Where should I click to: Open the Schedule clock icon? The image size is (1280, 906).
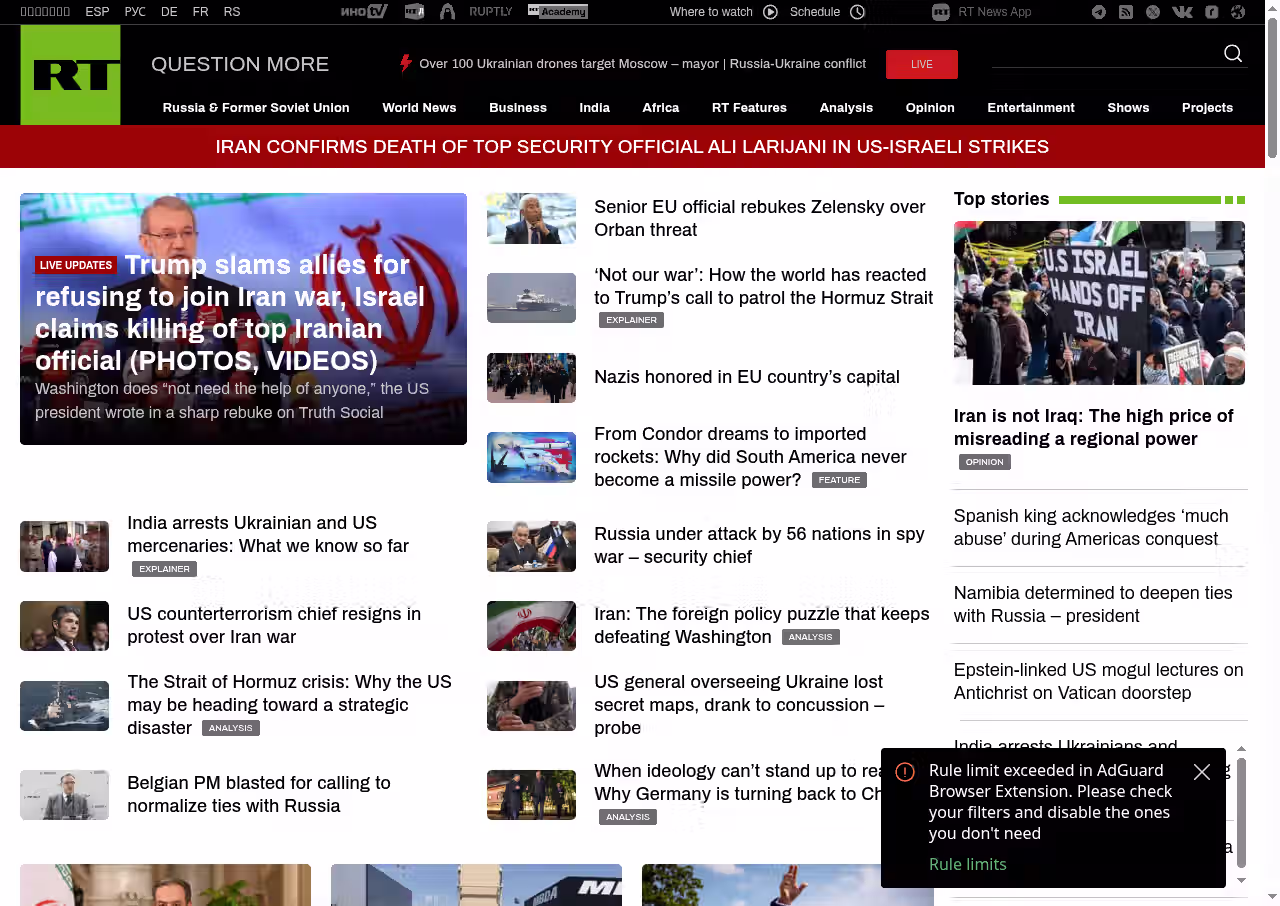coord(857,12)
